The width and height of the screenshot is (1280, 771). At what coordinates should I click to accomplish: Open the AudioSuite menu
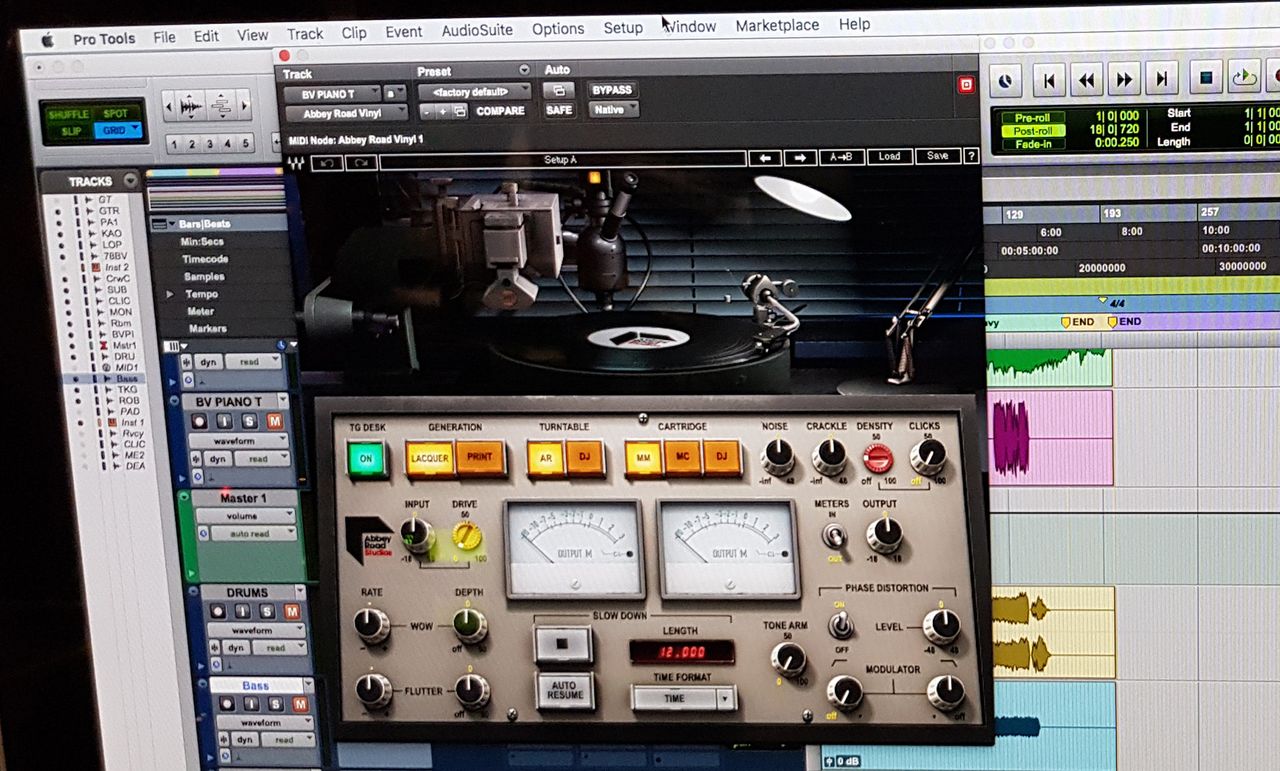(x=476, y=30)
